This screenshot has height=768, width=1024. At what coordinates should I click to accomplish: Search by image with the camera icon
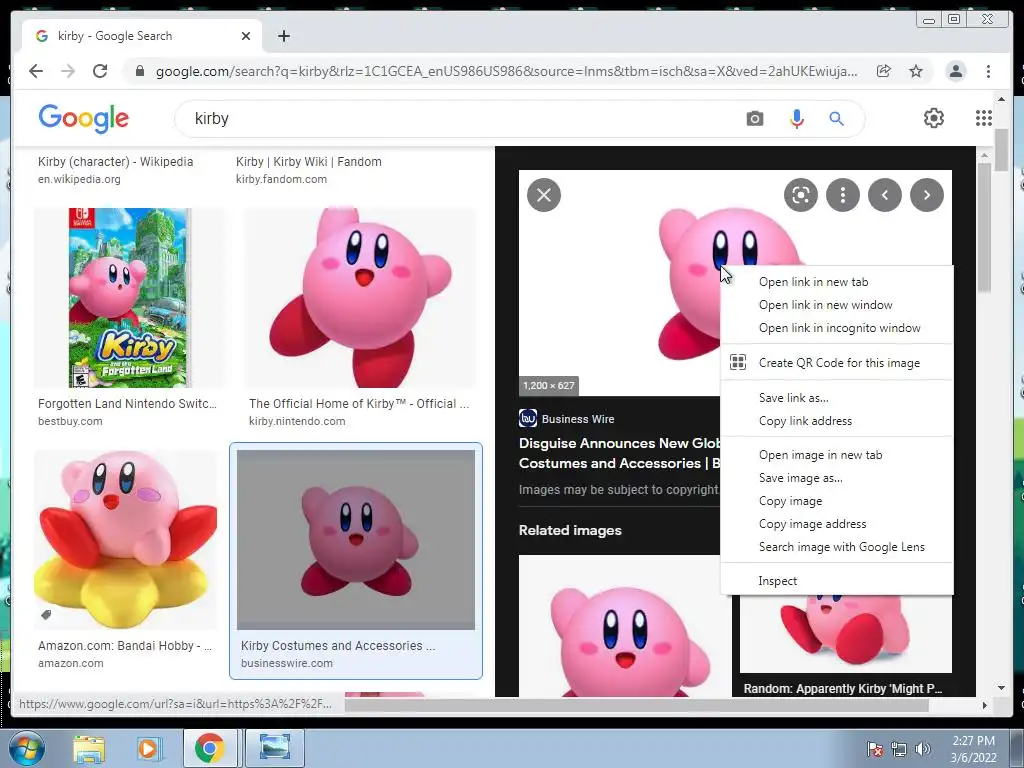[x=754, y=119]
